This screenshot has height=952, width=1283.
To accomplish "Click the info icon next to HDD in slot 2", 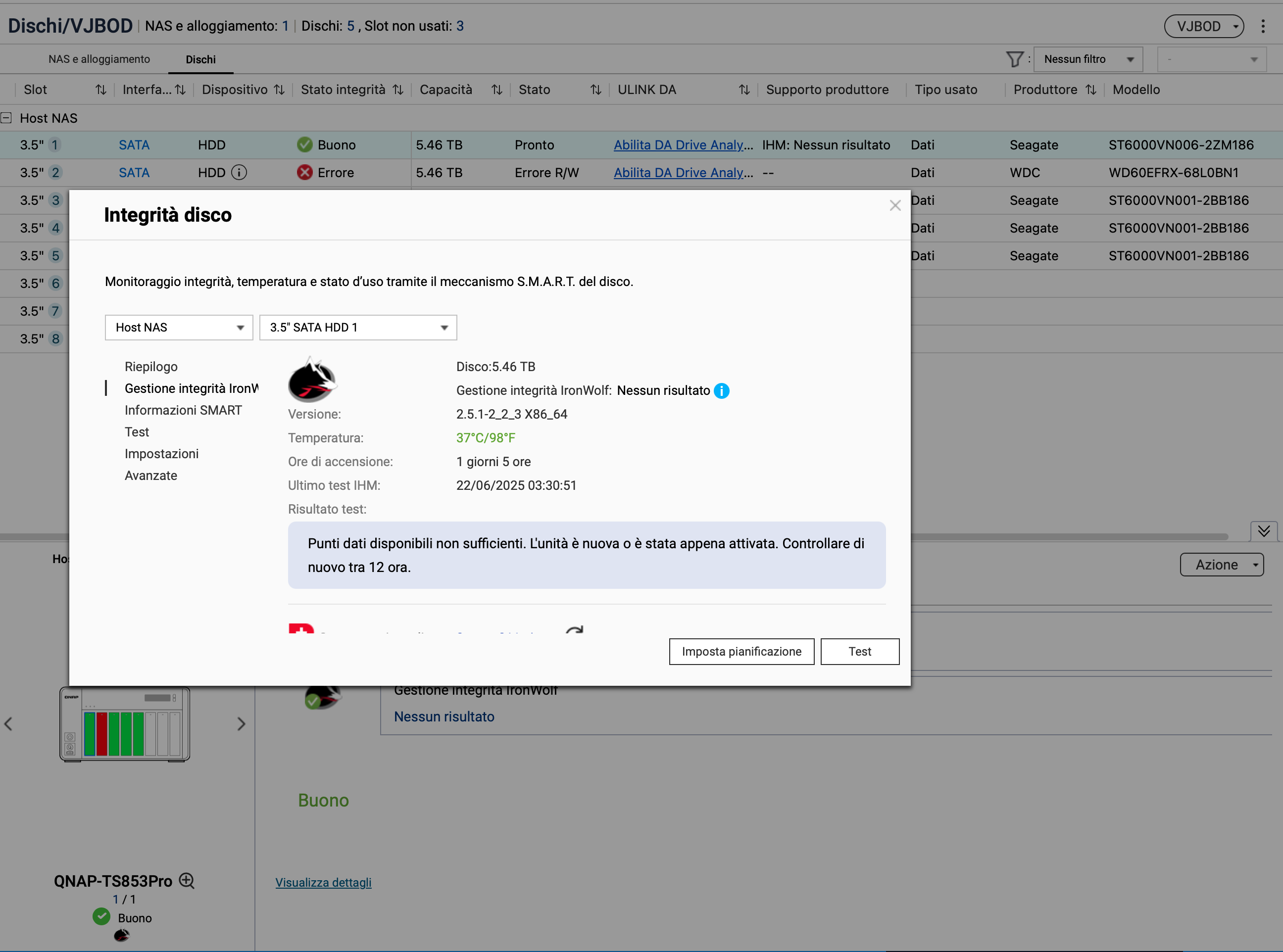I will point(239,172).
